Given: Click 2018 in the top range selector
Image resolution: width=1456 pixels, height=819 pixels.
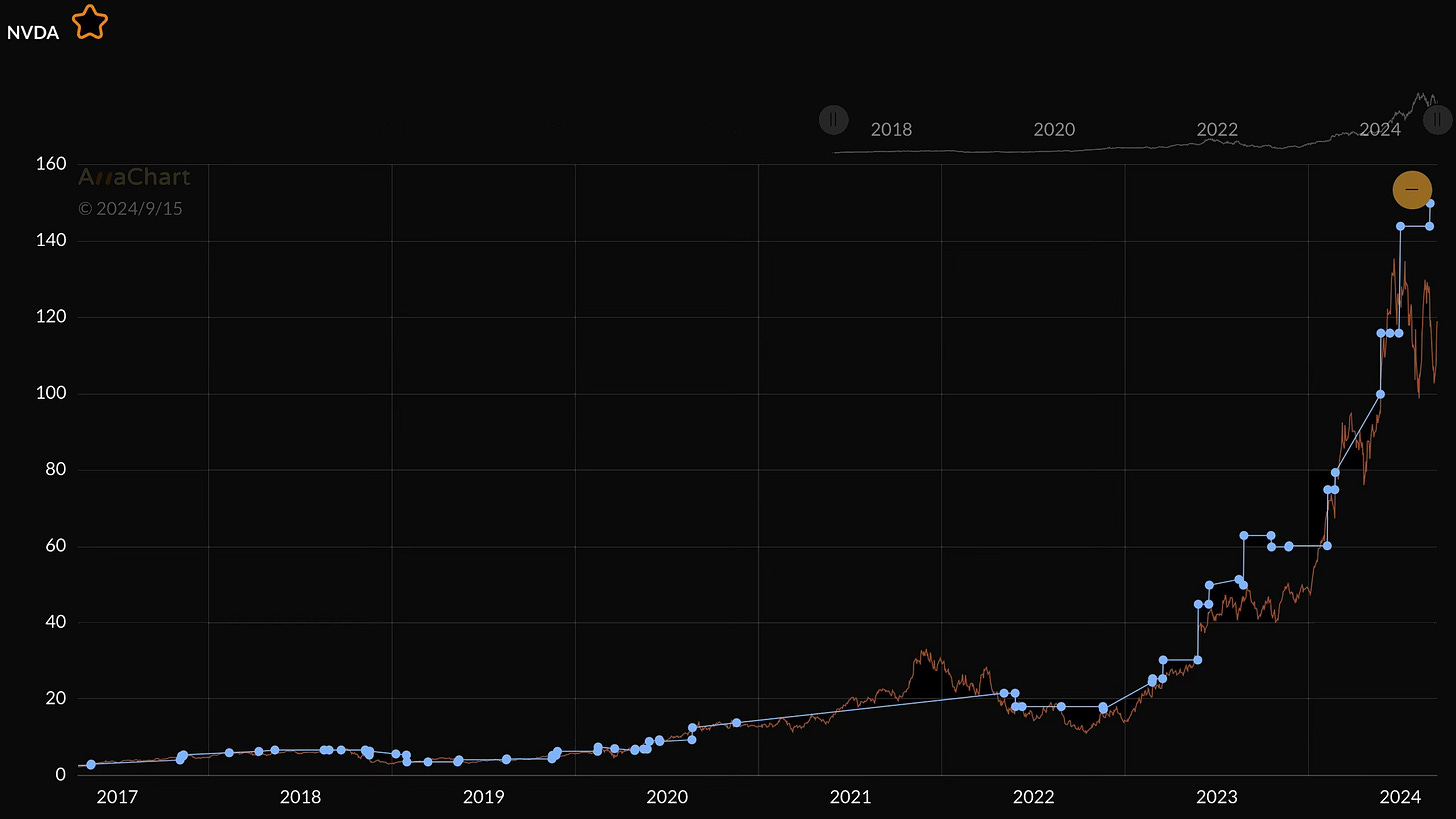Looking at the screenshot, I should pos(891,130).
